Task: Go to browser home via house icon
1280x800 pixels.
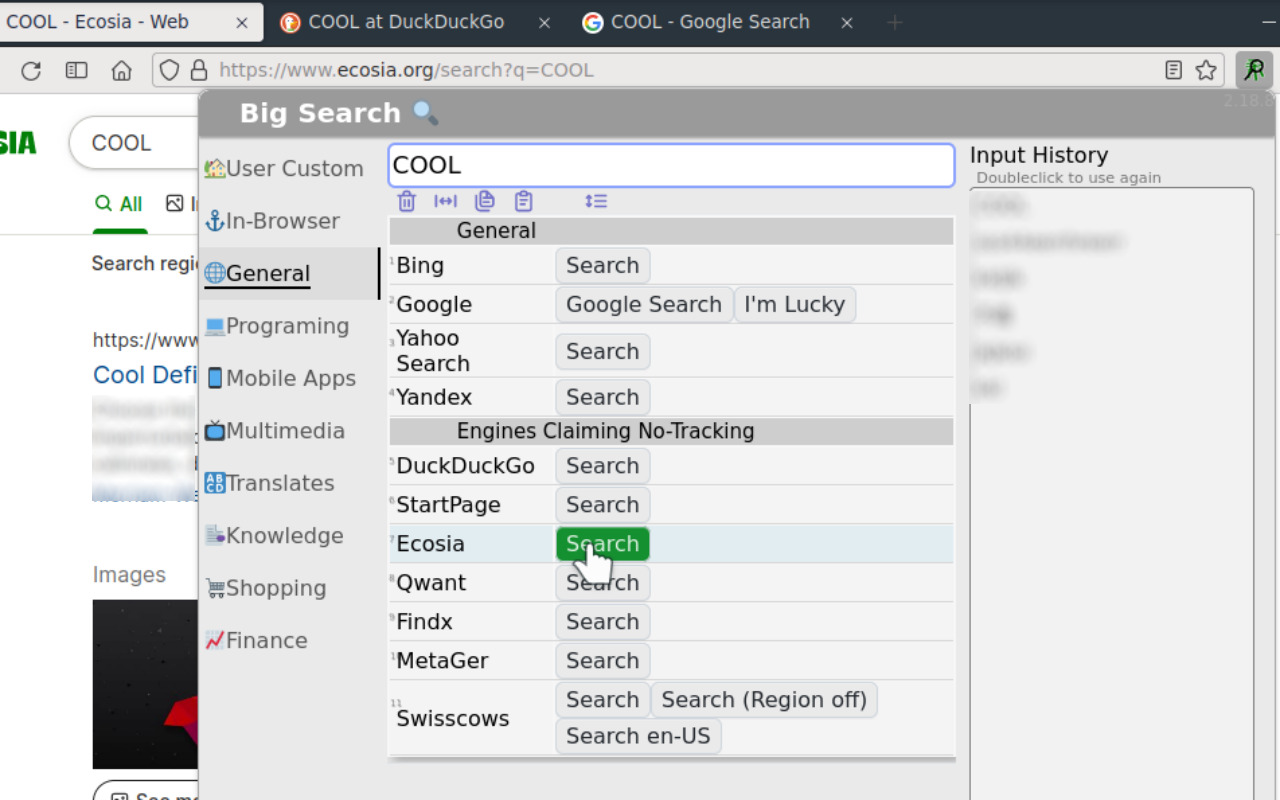Action: tap(121, 70)
